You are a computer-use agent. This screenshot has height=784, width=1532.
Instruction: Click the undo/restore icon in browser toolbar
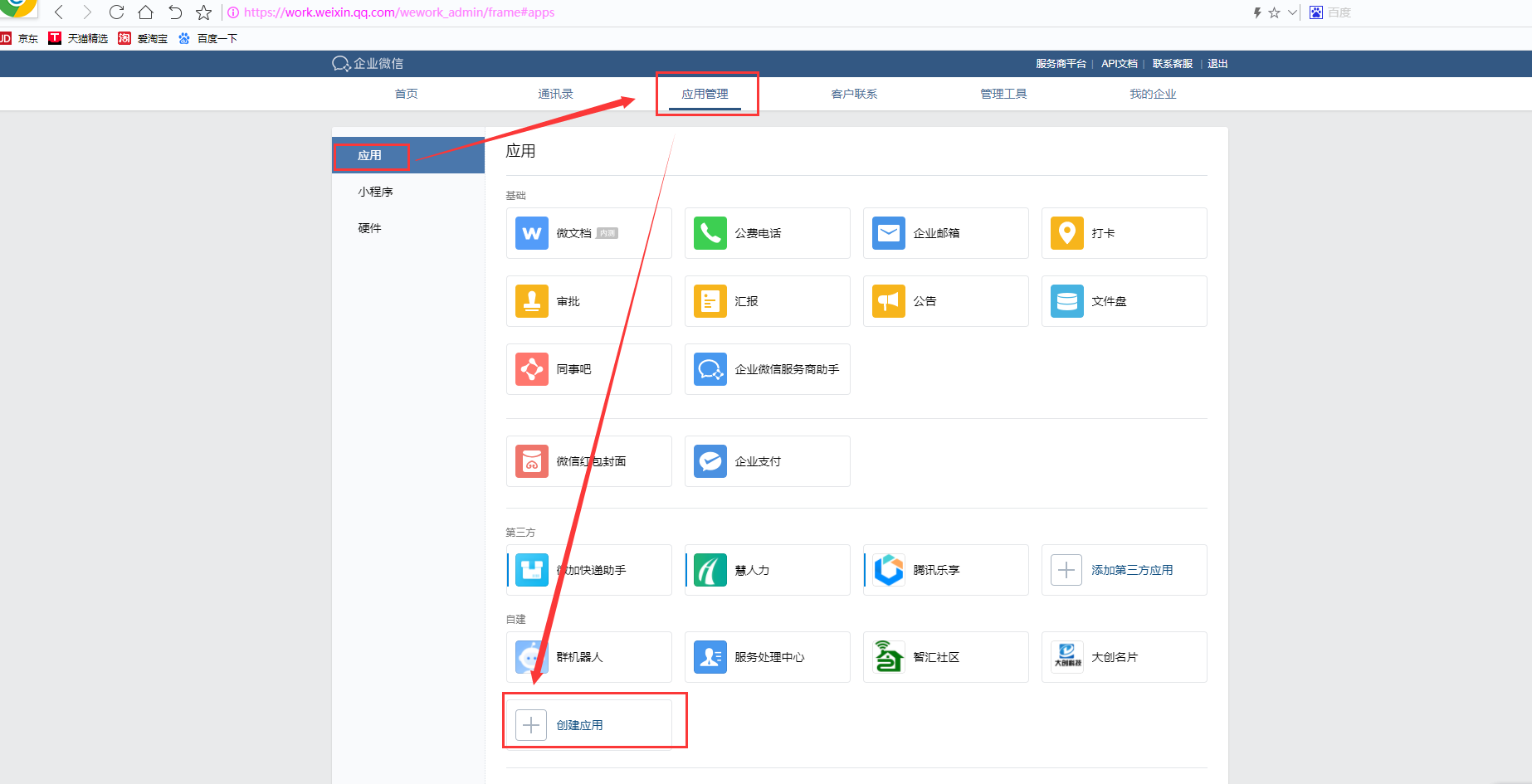pos(174,12)
